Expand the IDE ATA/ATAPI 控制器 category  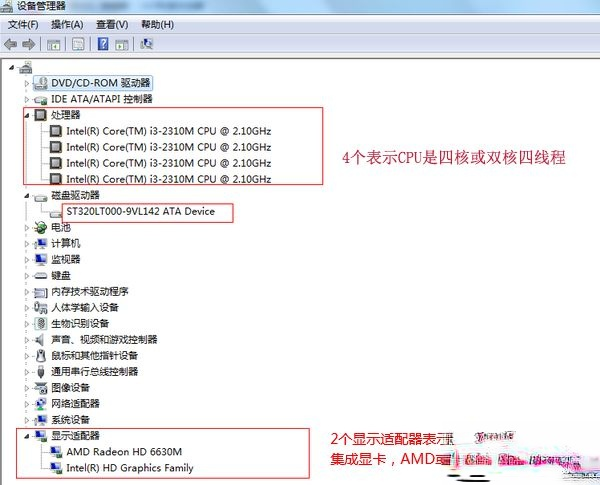point(26,100)
